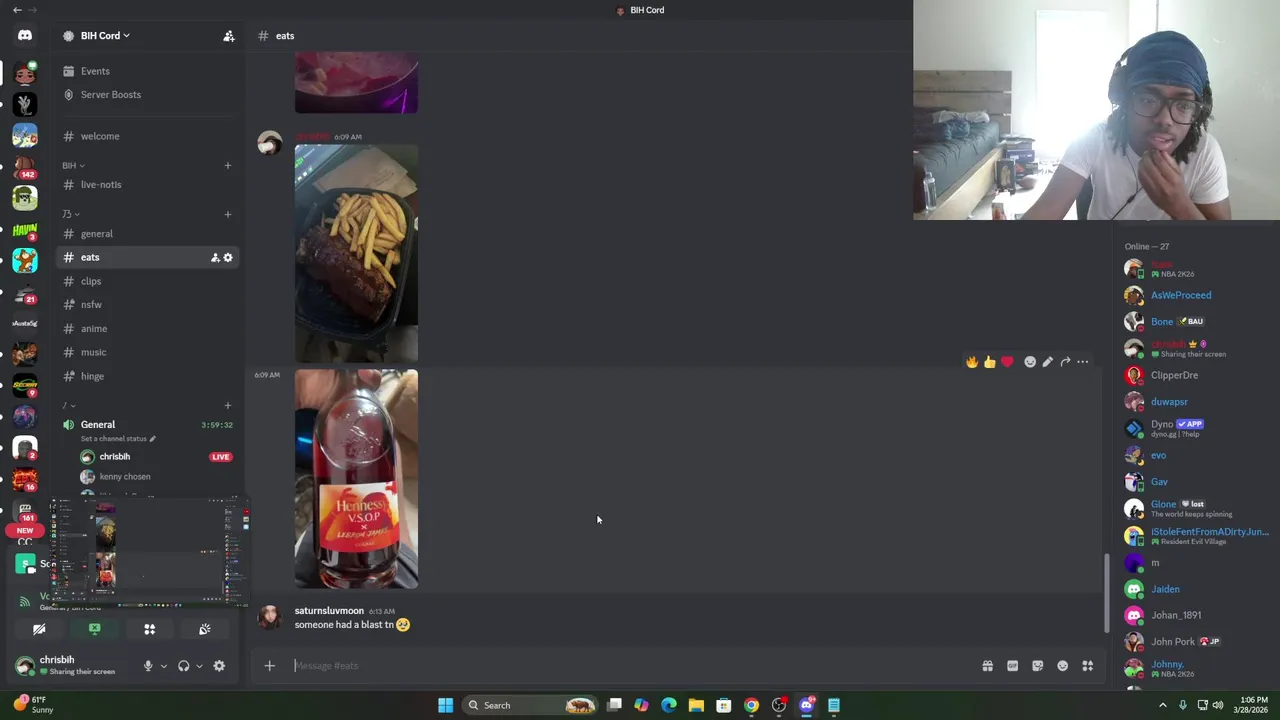React with red heart emoji
Viewport: 1280px width, 720px height.
click(1007, 362)
